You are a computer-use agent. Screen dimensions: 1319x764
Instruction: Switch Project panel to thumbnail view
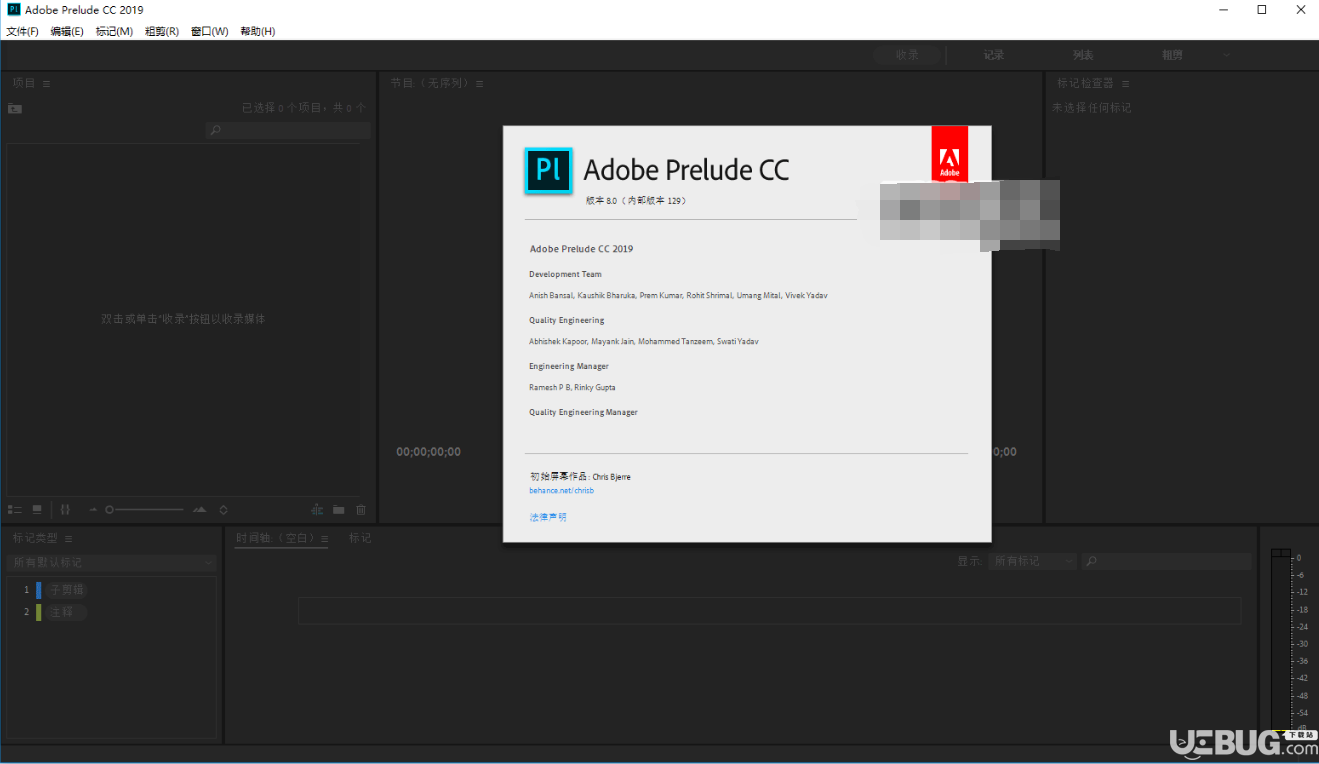[37, 510]
